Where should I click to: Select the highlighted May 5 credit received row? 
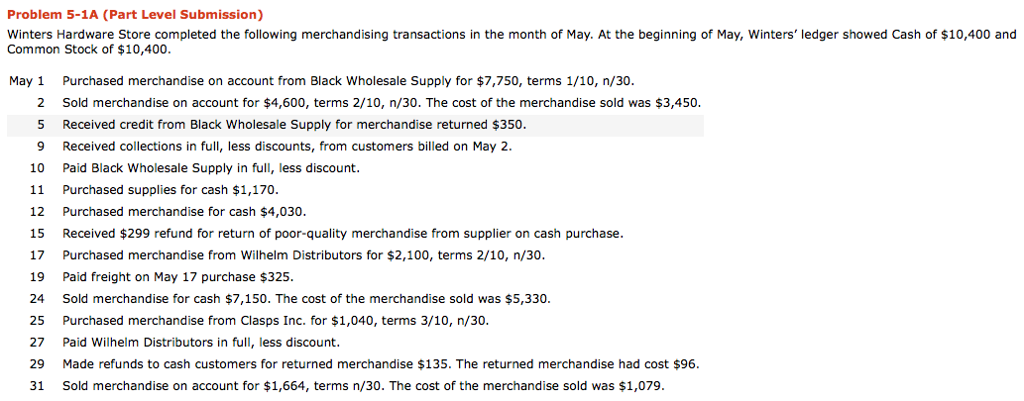[x=294, y=125]
